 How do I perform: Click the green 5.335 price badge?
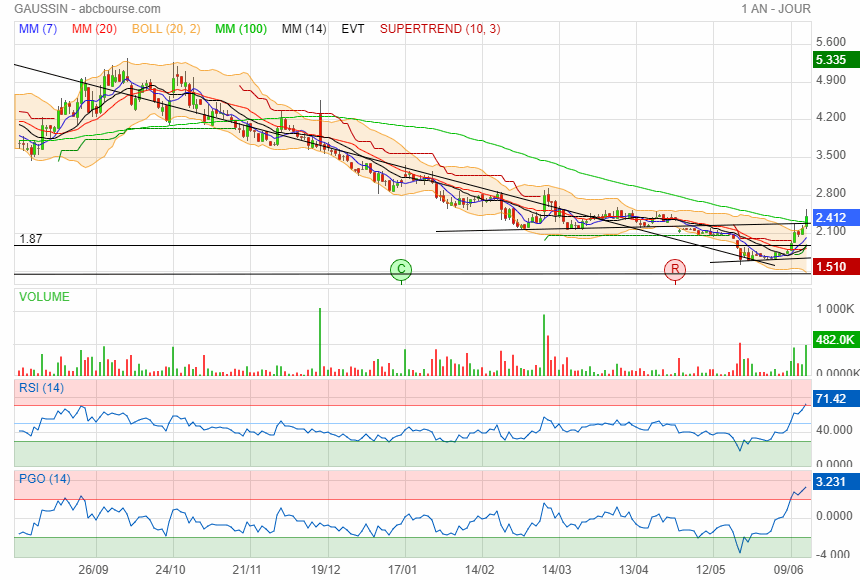click(836, 60)
